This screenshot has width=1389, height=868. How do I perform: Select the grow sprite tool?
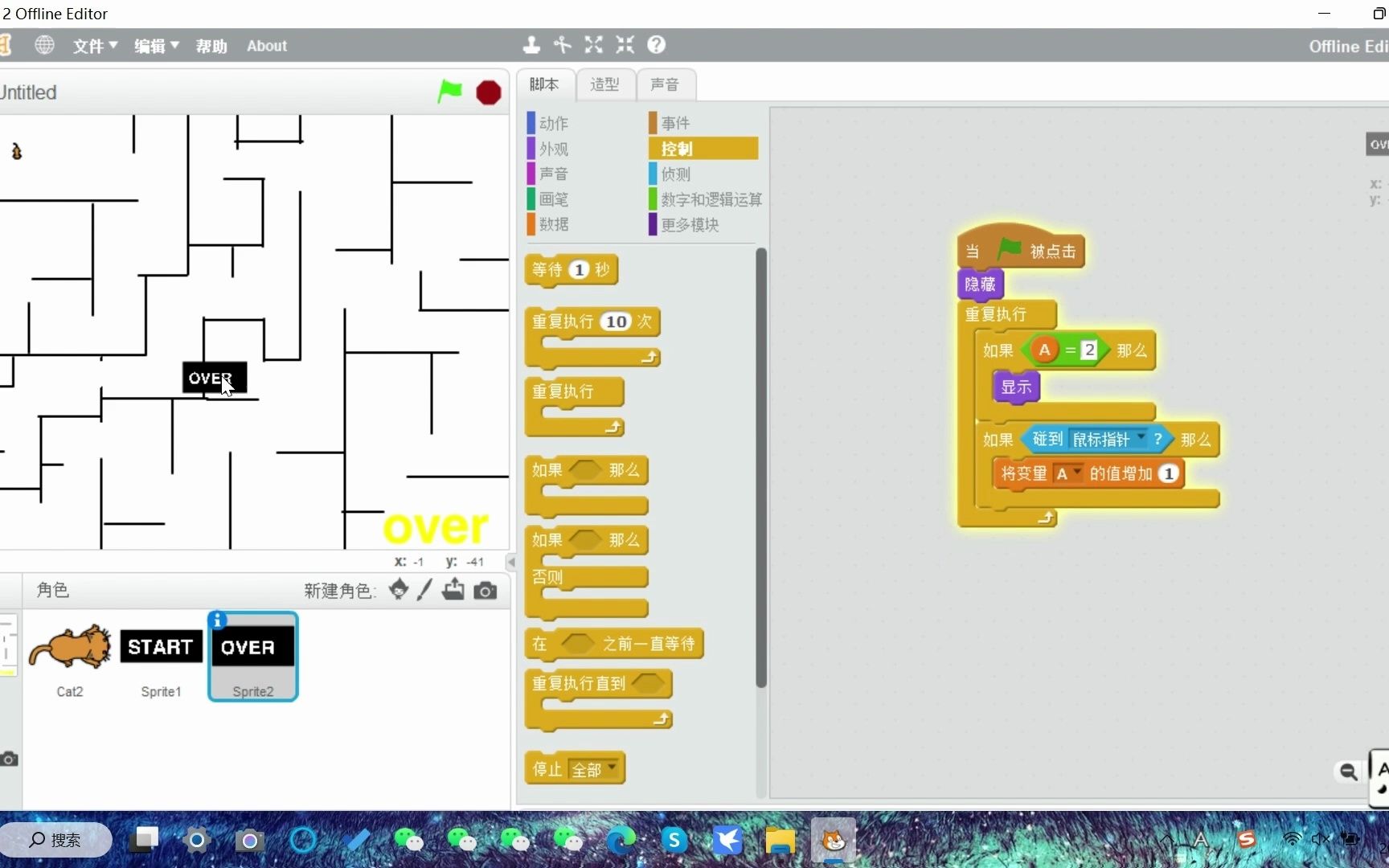[x=594, y=45]
